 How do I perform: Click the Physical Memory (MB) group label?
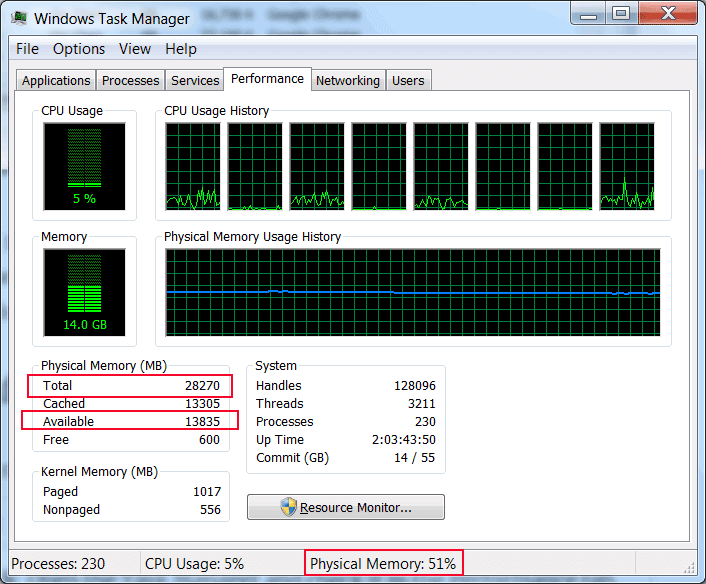(x=104, y=366)
